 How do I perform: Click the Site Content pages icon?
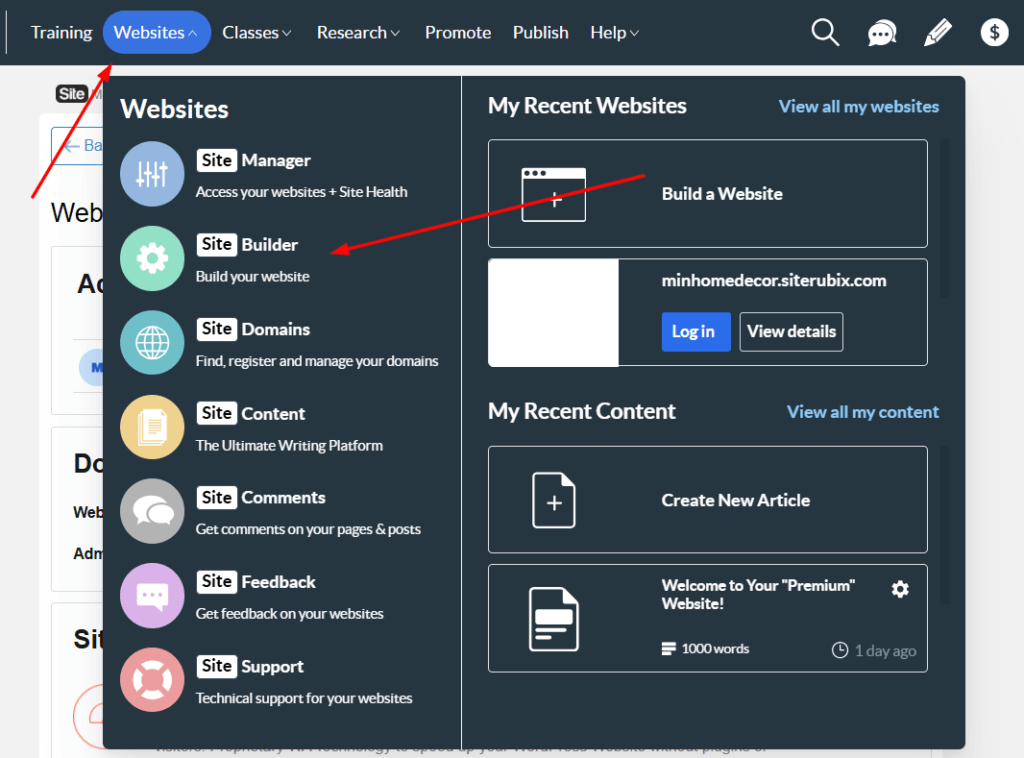152,427
